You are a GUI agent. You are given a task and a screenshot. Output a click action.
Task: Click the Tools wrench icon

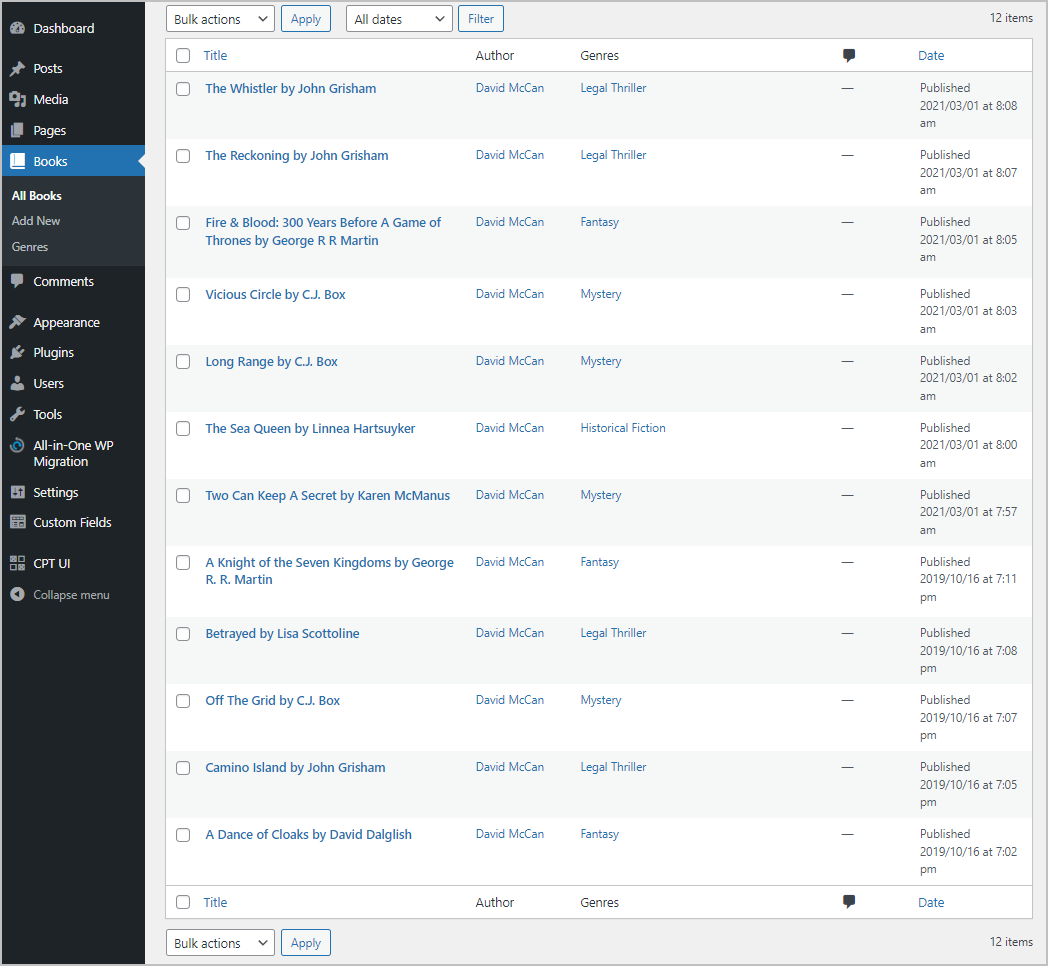(x=17, y=414)
